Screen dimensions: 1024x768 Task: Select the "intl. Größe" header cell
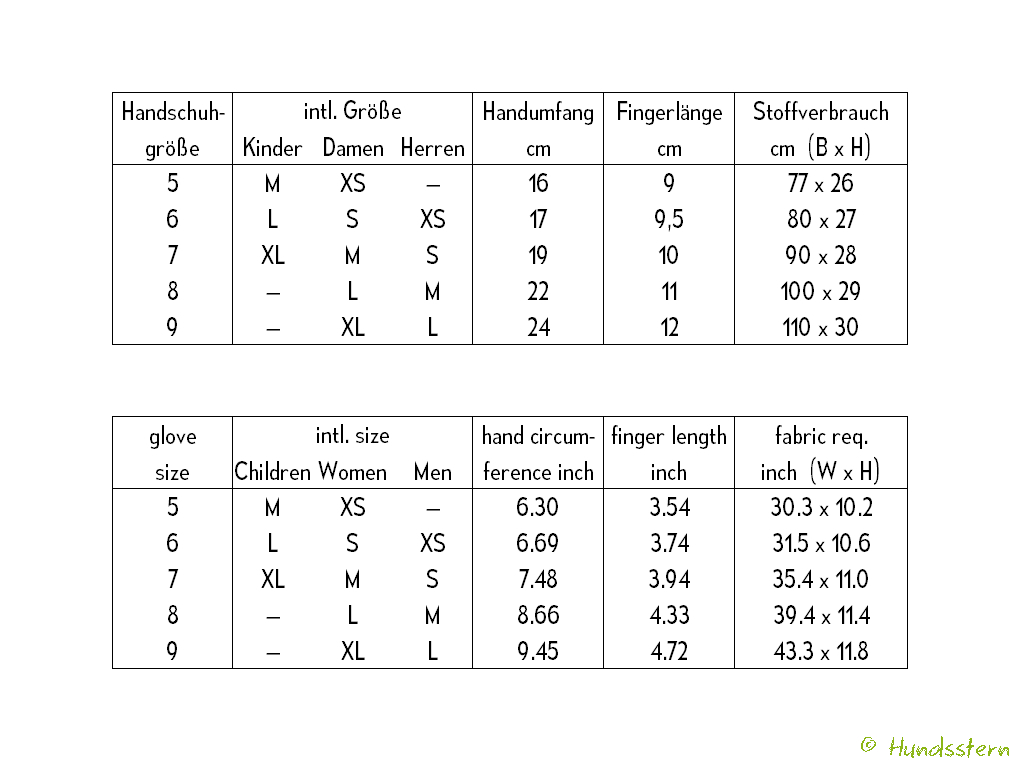point(352,111)
